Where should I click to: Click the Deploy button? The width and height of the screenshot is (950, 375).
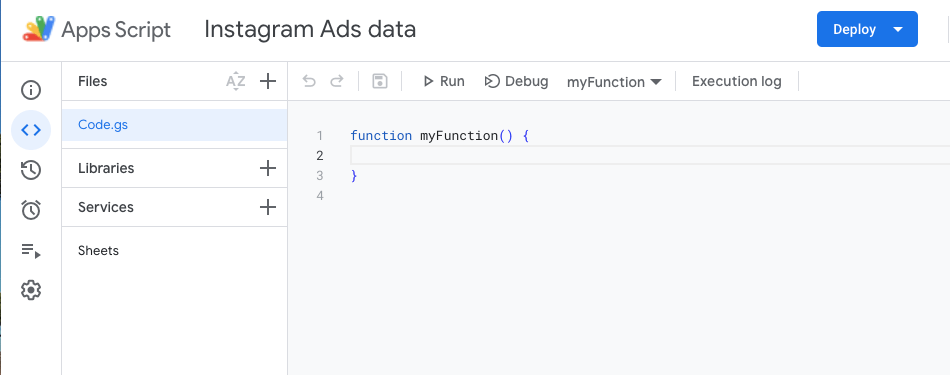[854, 29]
